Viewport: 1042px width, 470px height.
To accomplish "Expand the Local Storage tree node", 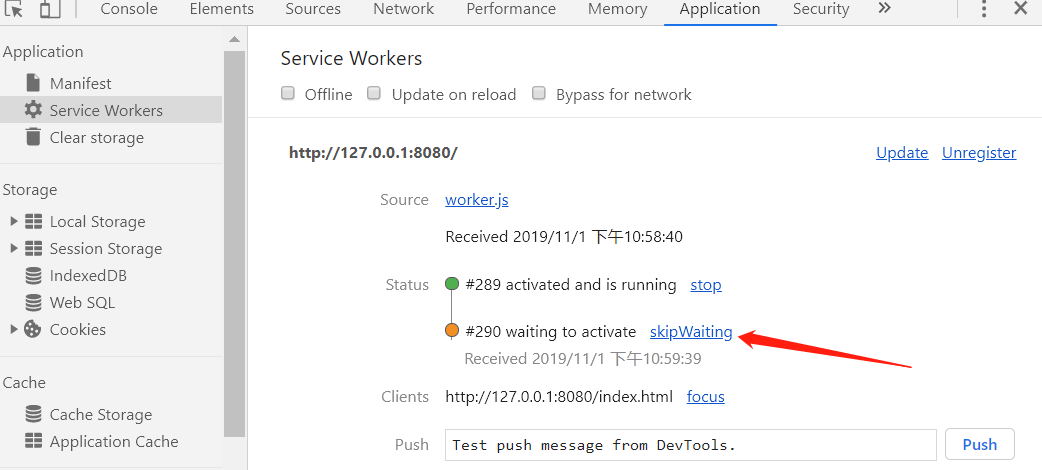I will coord(14,221).
